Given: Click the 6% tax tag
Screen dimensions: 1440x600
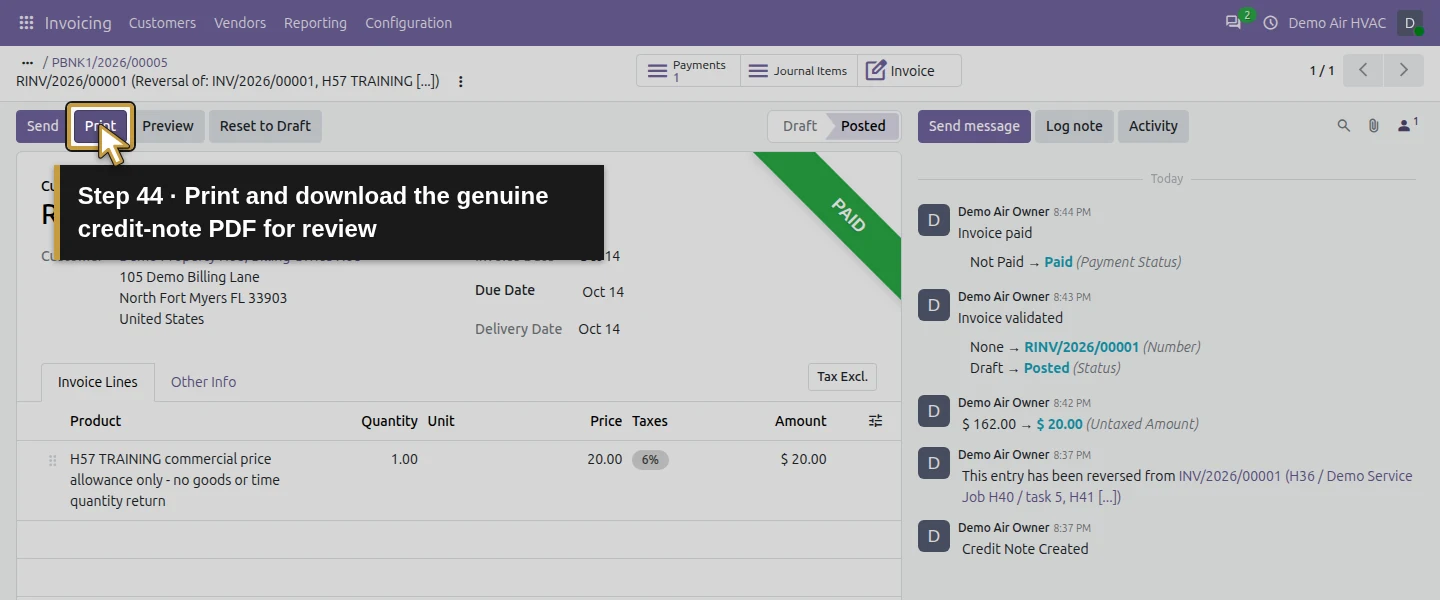Looking at the screenshot, I should [650, 460].
